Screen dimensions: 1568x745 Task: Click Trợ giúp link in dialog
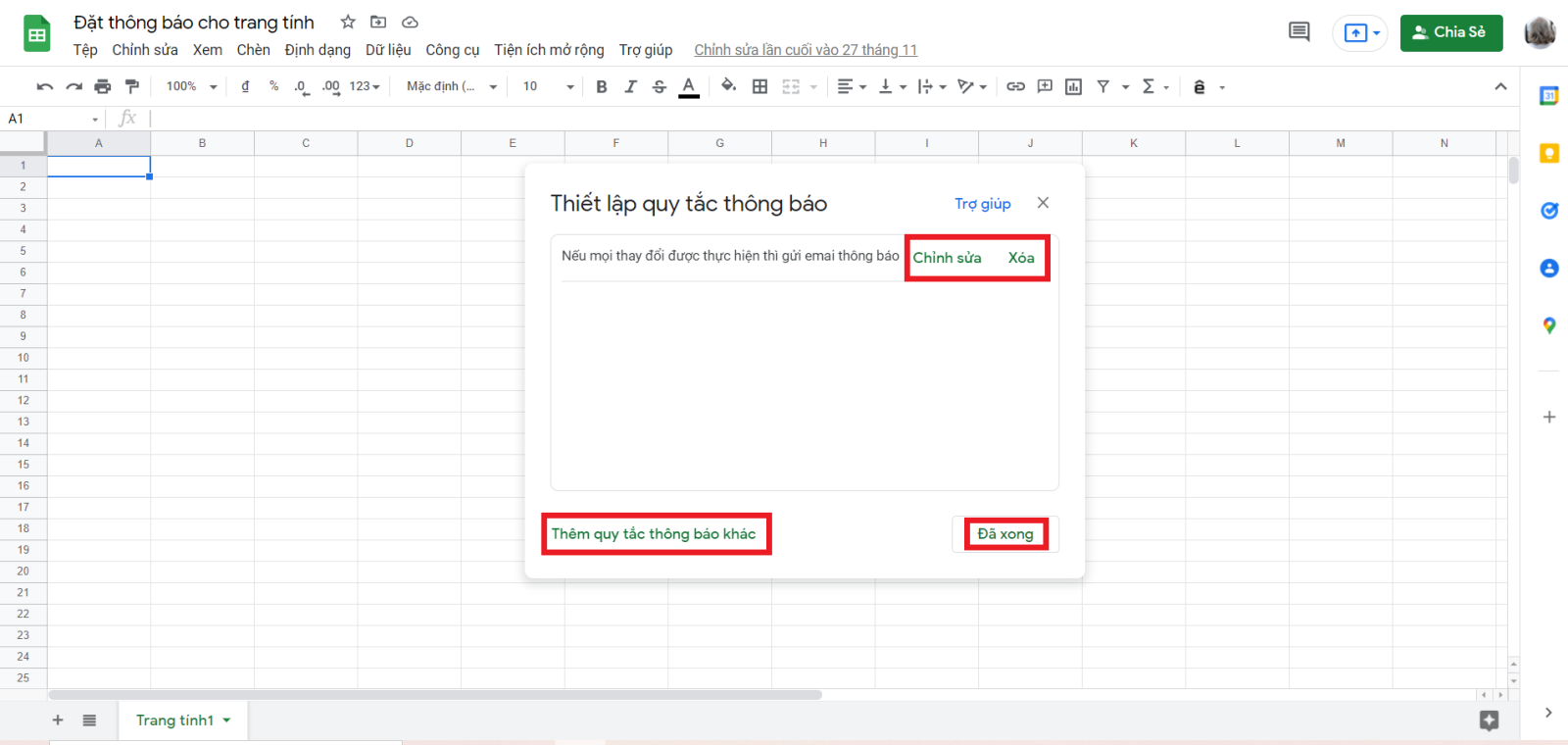pyautogui.click(x=983, y=204)
